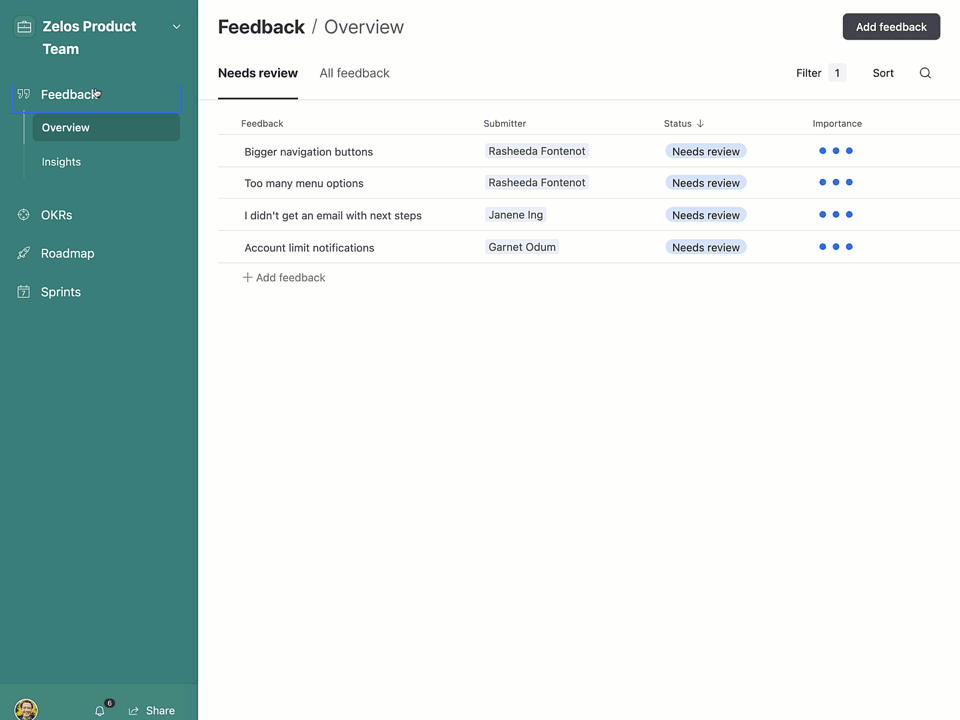Click the briefcase icon beside Zelos Product Team
The height and width of the screenshot is (720, 960).
coord(22,26)
